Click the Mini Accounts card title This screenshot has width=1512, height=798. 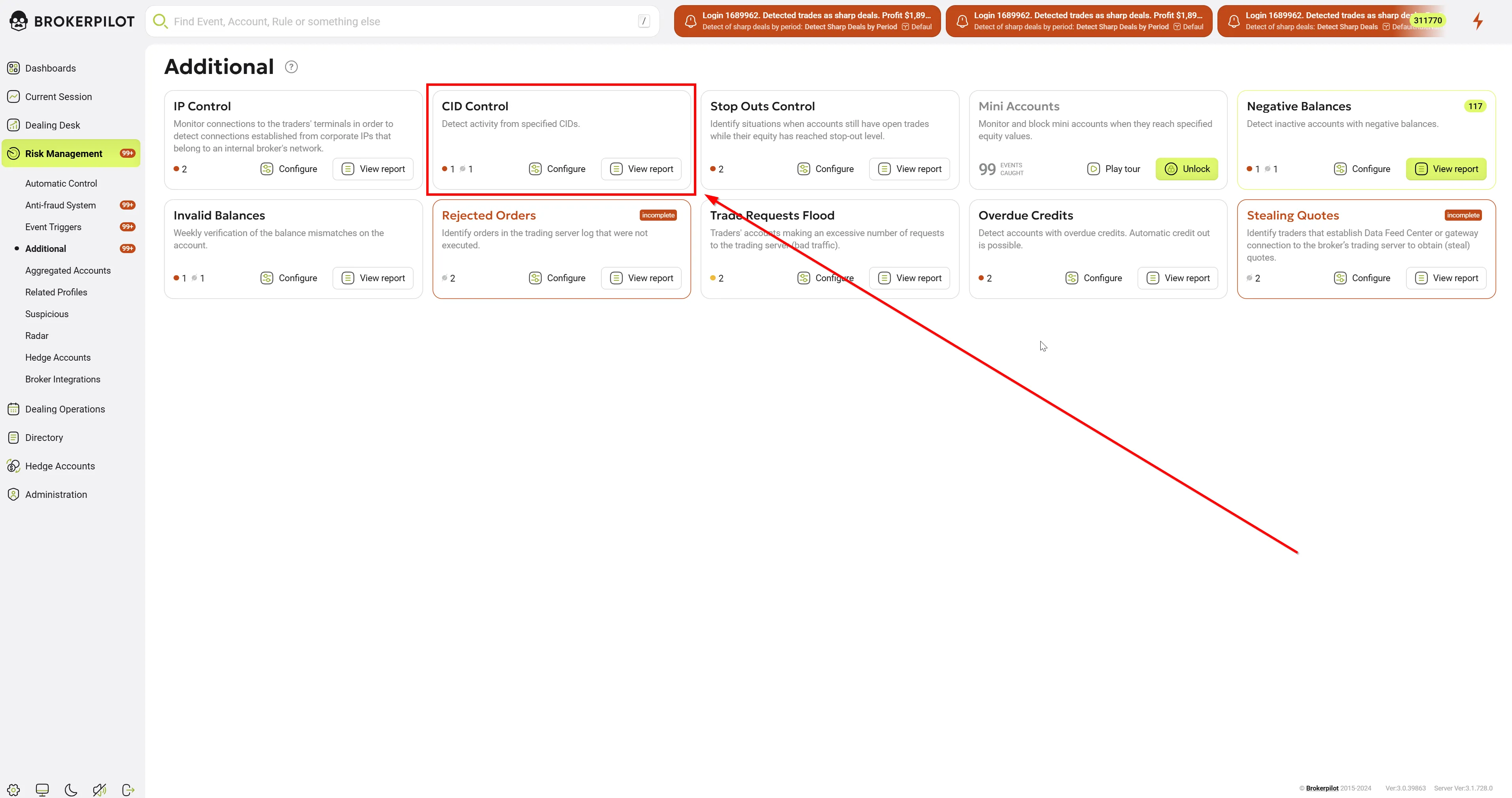pyautogui.click(x=1019, y=106)
